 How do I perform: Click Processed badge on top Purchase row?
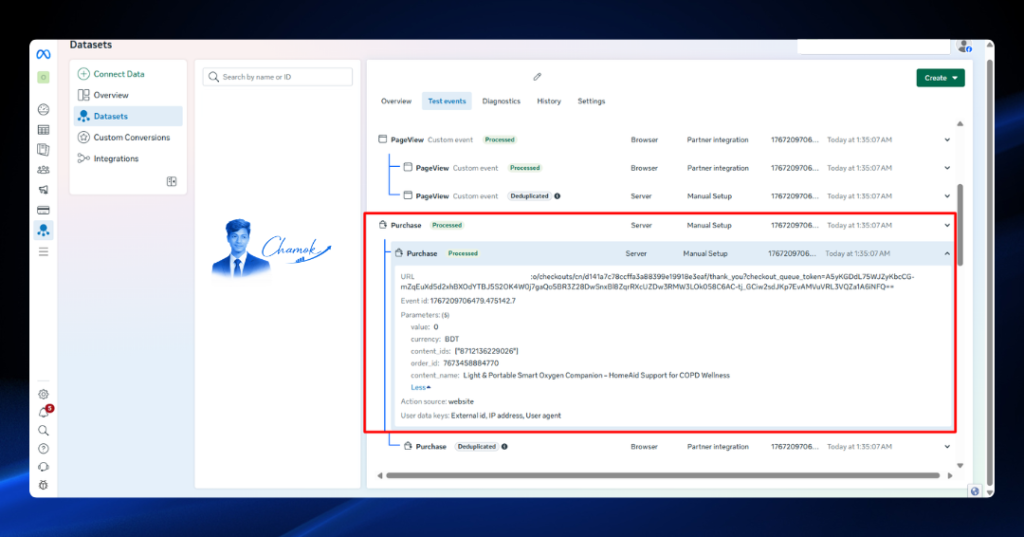[447, 225]
